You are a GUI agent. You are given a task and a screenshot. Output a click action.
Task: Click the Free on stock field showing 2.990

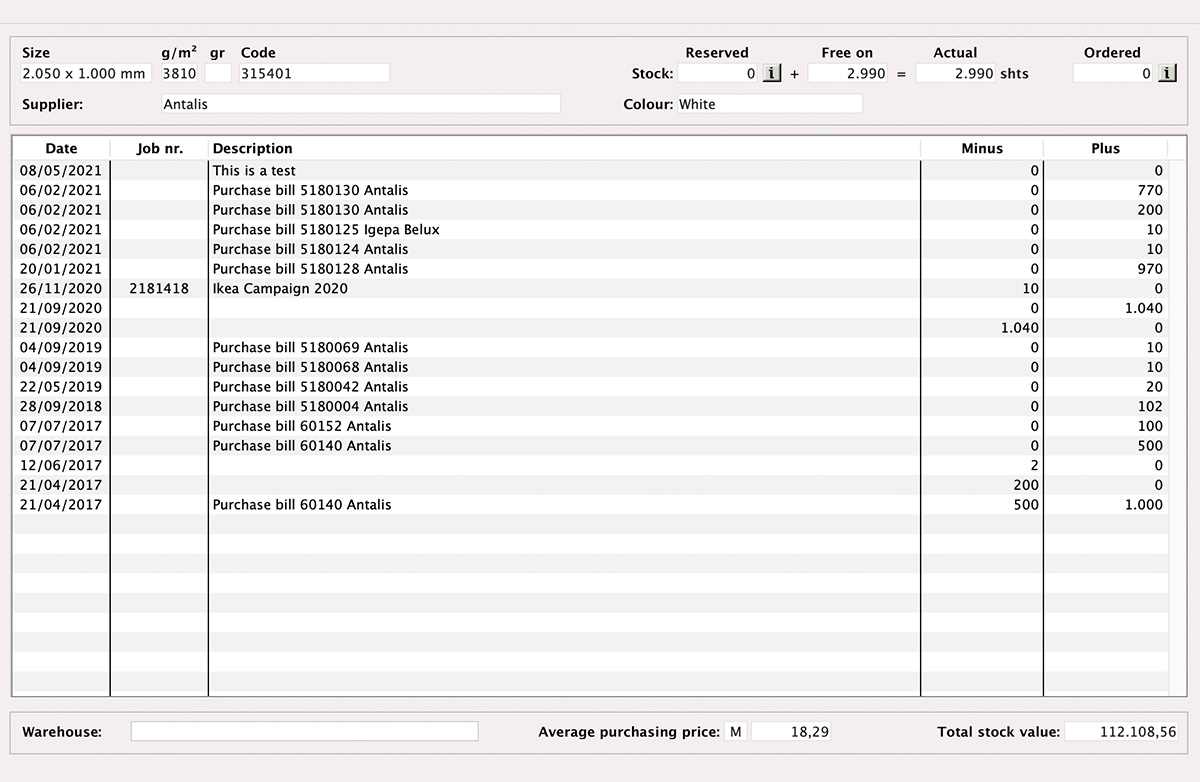tap(847, 73)
